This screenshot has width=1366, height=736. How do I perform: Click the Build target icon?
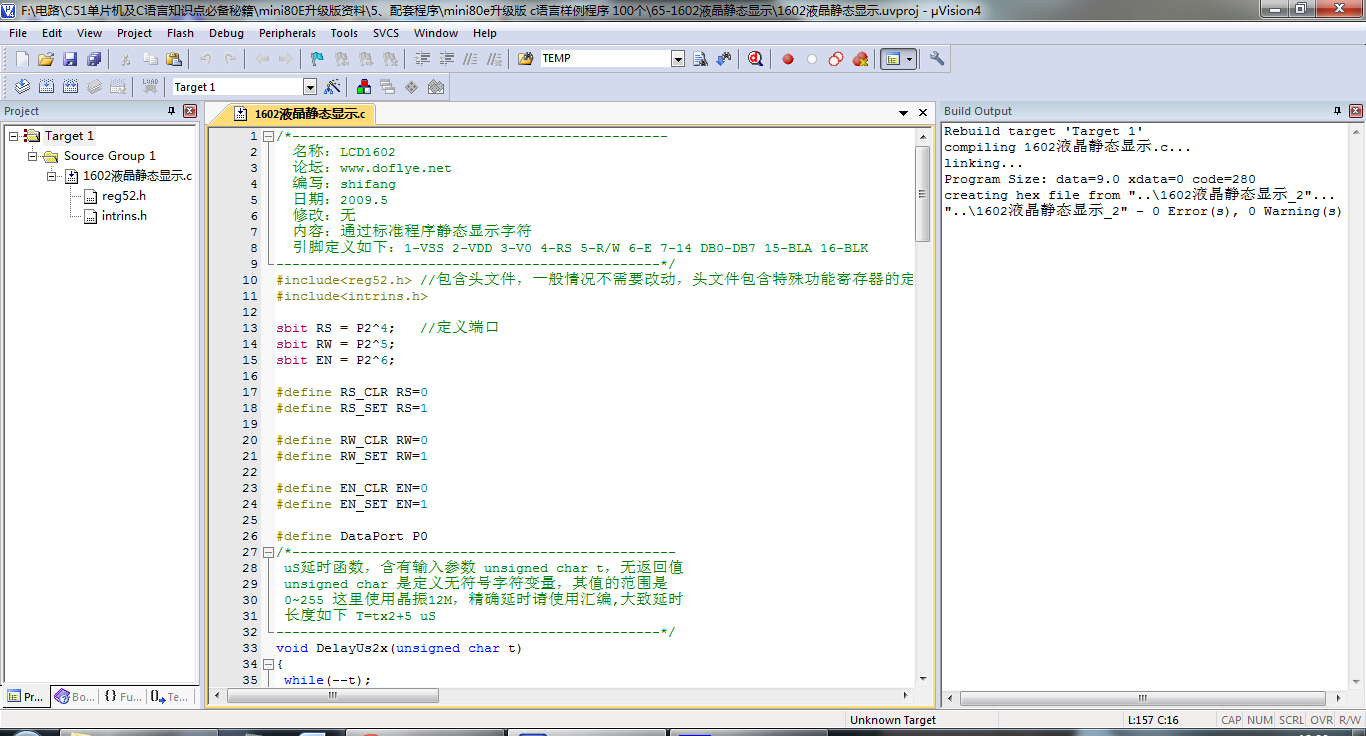click(46, 87)
